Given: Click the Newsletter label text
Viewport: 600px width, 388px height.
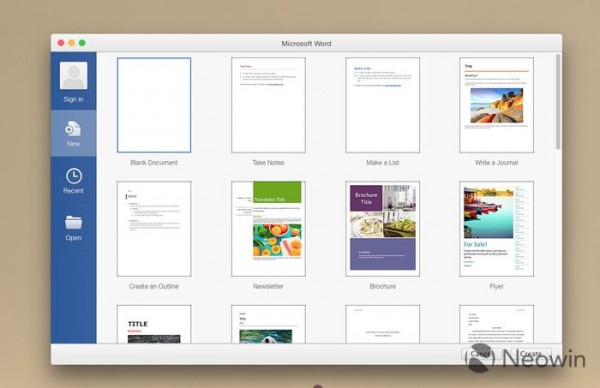Looking at the screenshot, I should click(x=268, y=286).
